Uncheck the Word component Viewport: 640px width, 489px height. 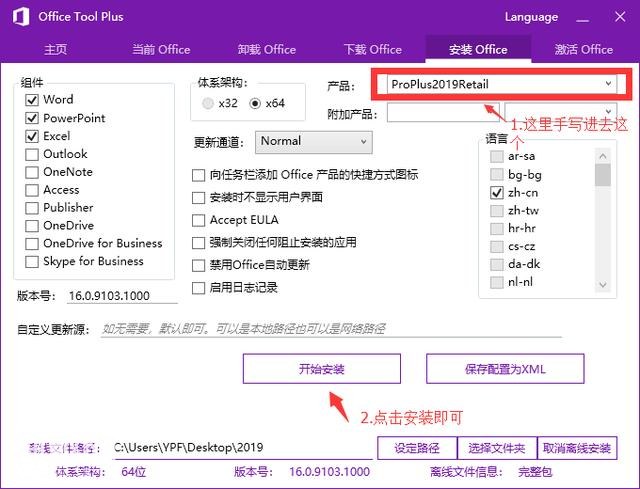32,100
